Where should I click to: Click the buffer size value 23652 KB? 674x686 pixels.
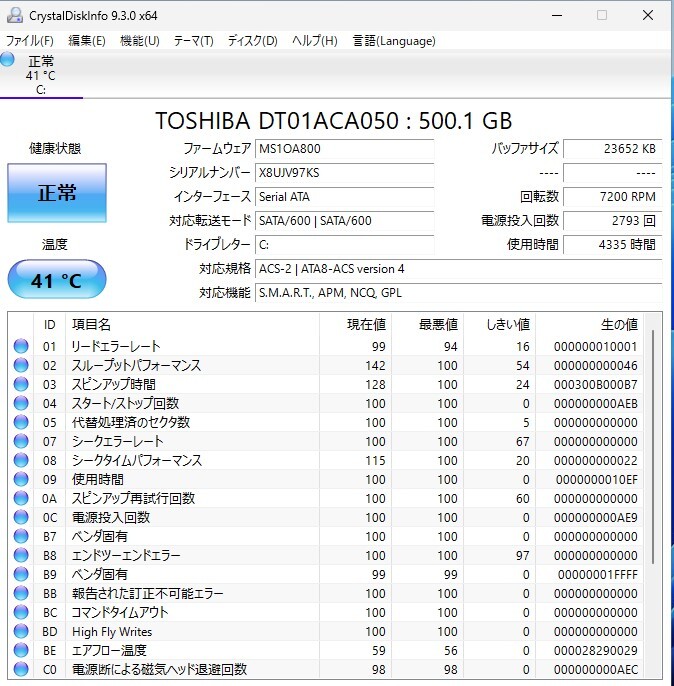(x=613, y=149)
